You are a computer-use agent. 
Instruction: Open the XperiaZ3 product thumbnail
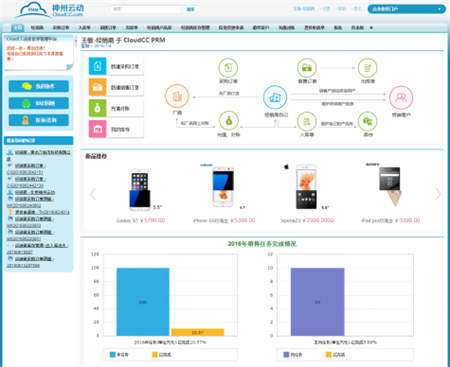[306, 187]
